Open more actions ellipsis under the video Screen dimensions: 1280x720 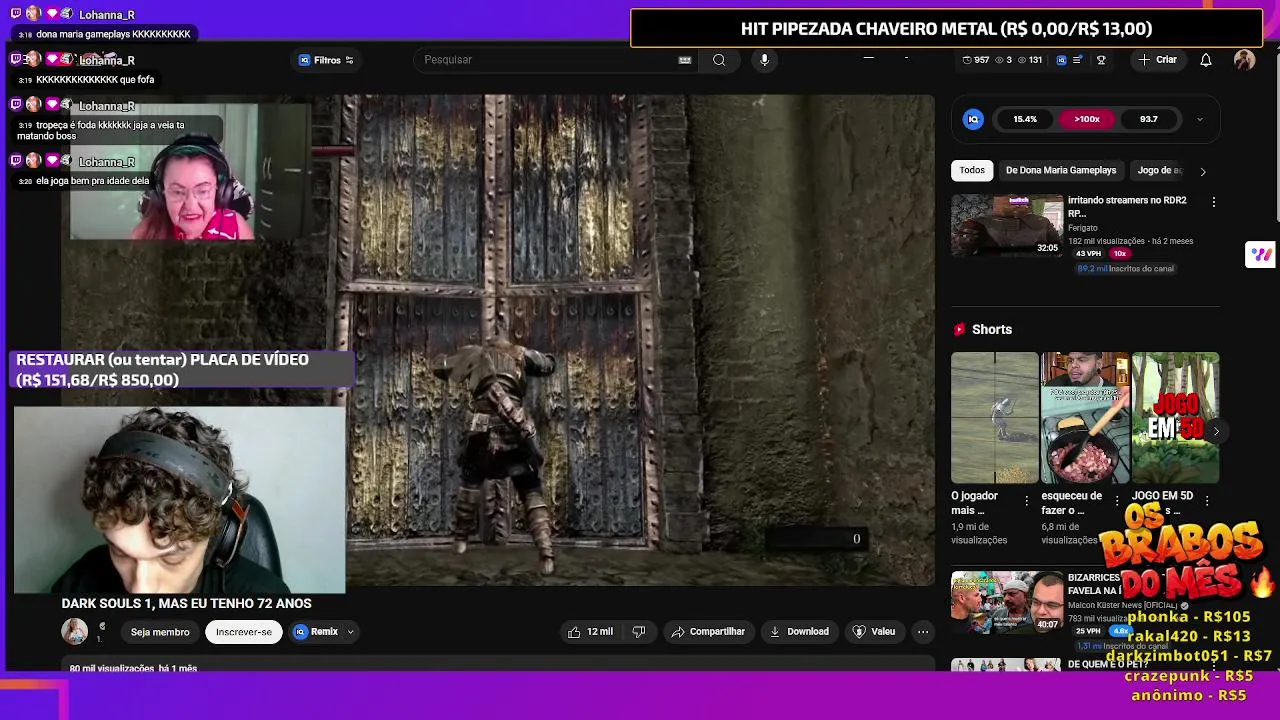[923, 632]
